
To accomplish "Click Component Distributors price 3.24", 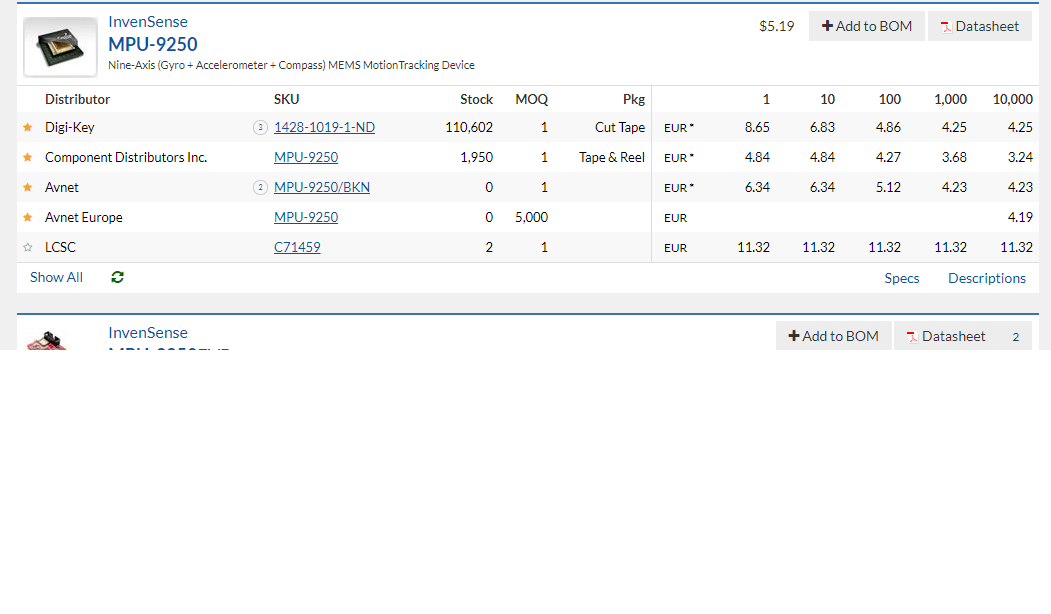I will [1019, 158].
